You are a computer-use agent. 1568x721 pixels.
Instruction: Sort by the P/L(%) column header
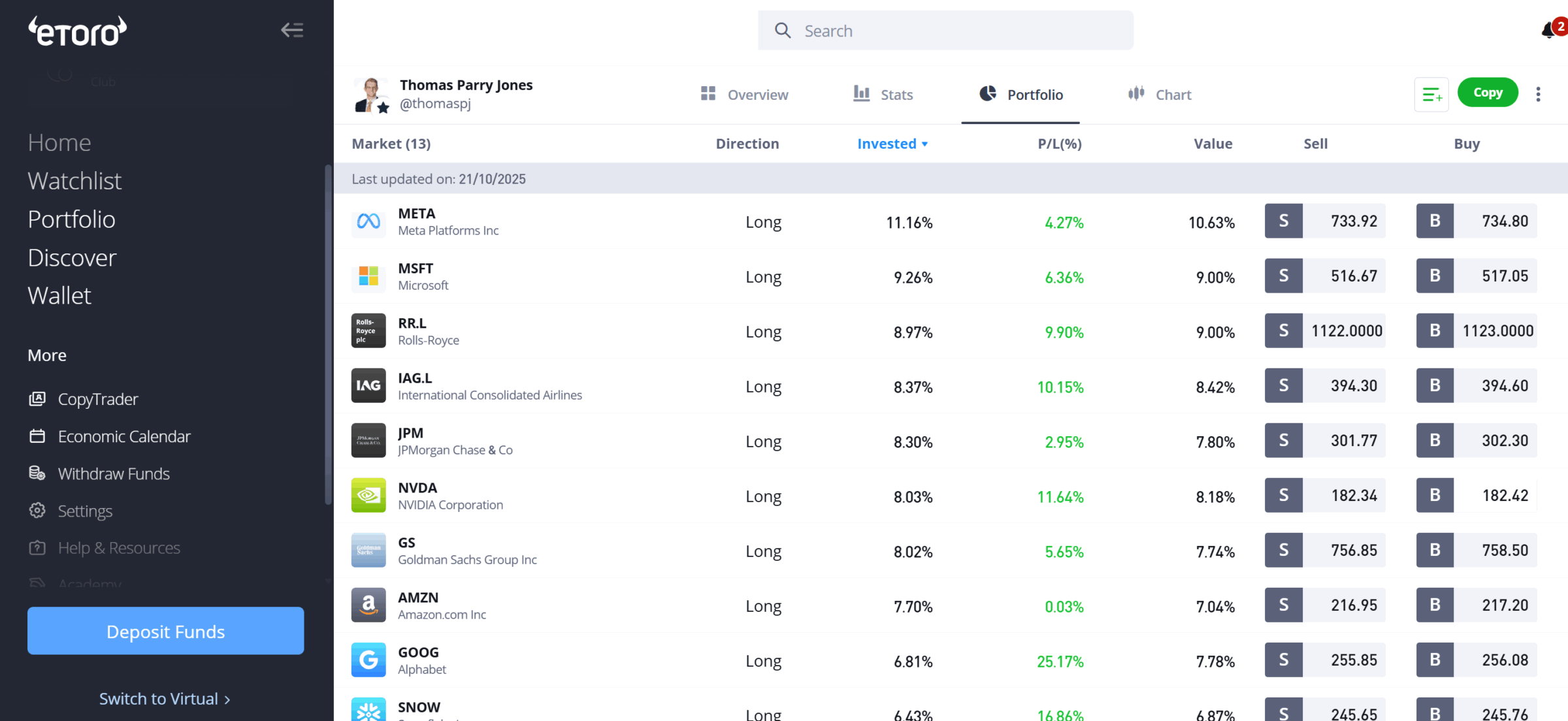[1059, 144]
